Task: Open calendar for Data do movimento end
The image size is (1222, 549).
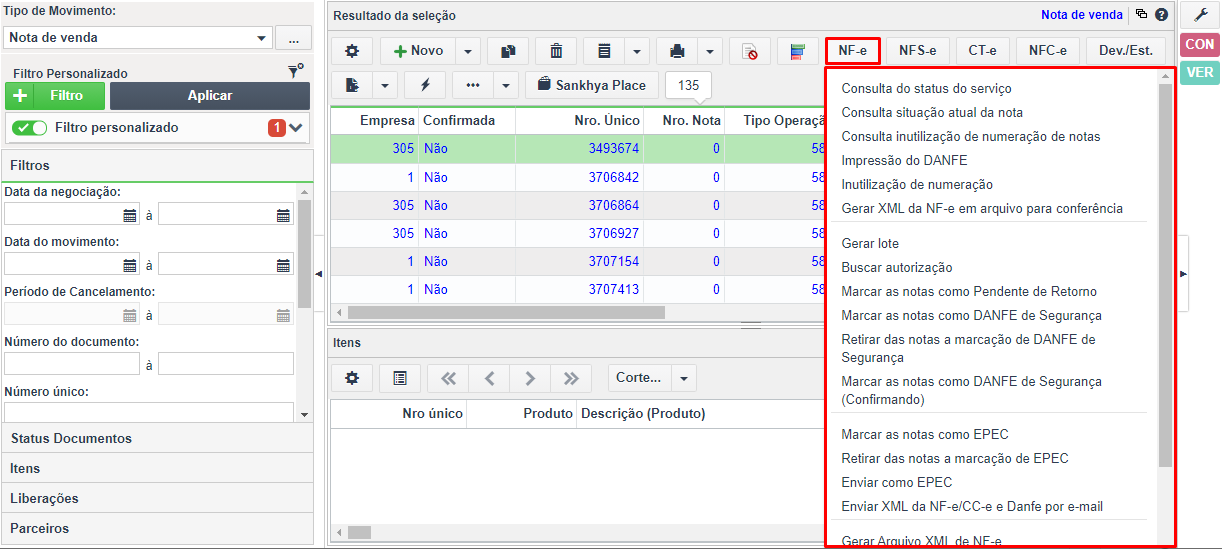Action: click(x=283, y=264)
